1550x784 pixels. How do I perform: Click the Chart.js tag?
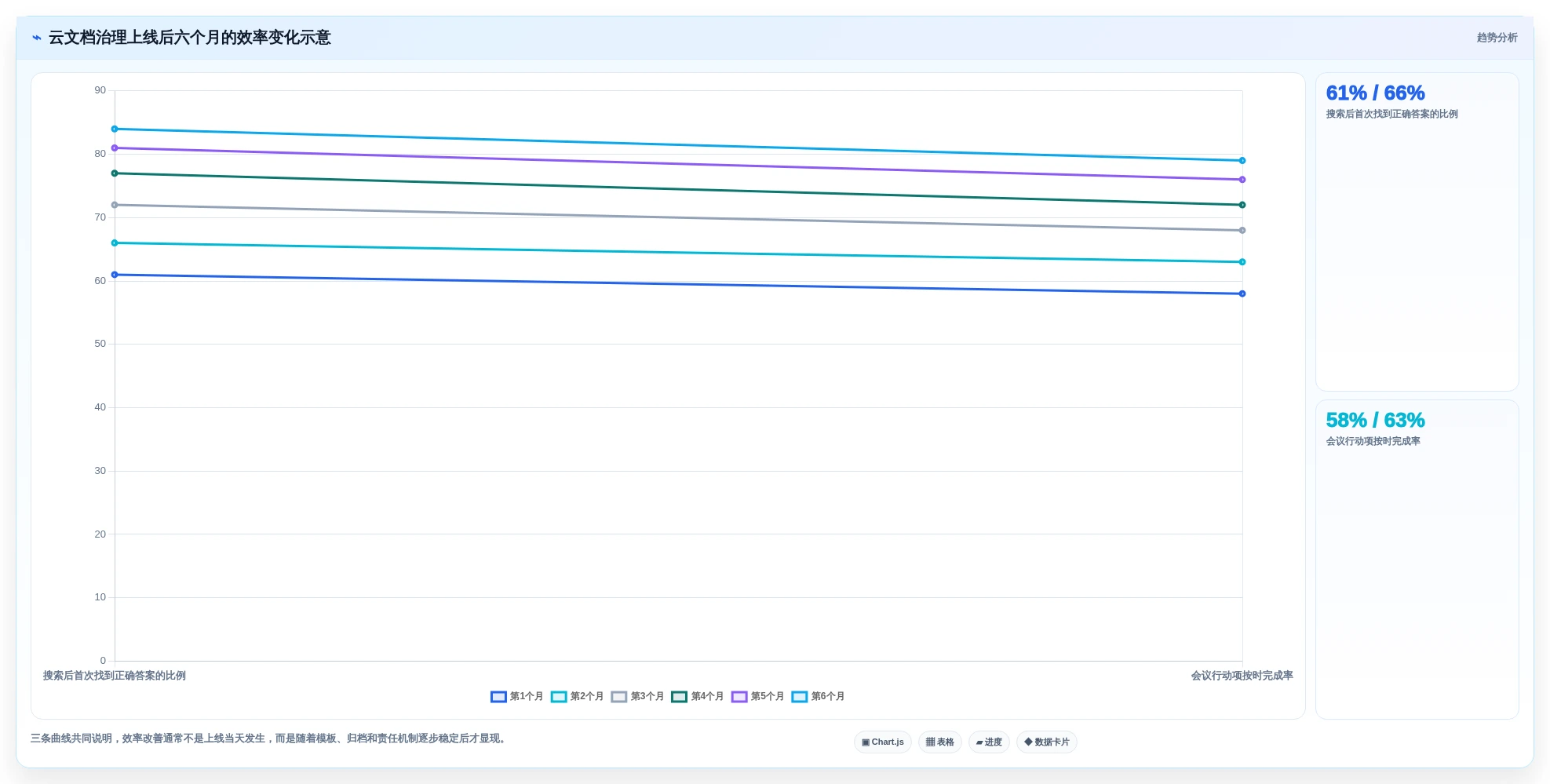tap(883, 742)
